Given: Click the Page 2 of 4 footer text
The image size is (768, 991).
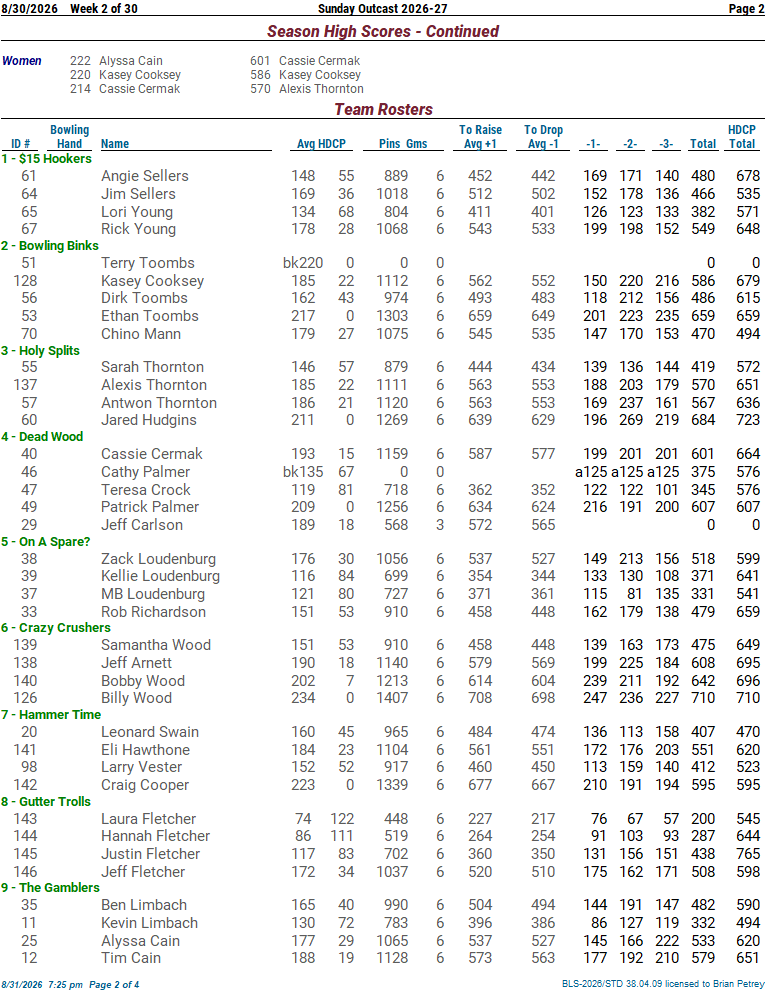Looking at the screenshot, I should tap(114, 985).
